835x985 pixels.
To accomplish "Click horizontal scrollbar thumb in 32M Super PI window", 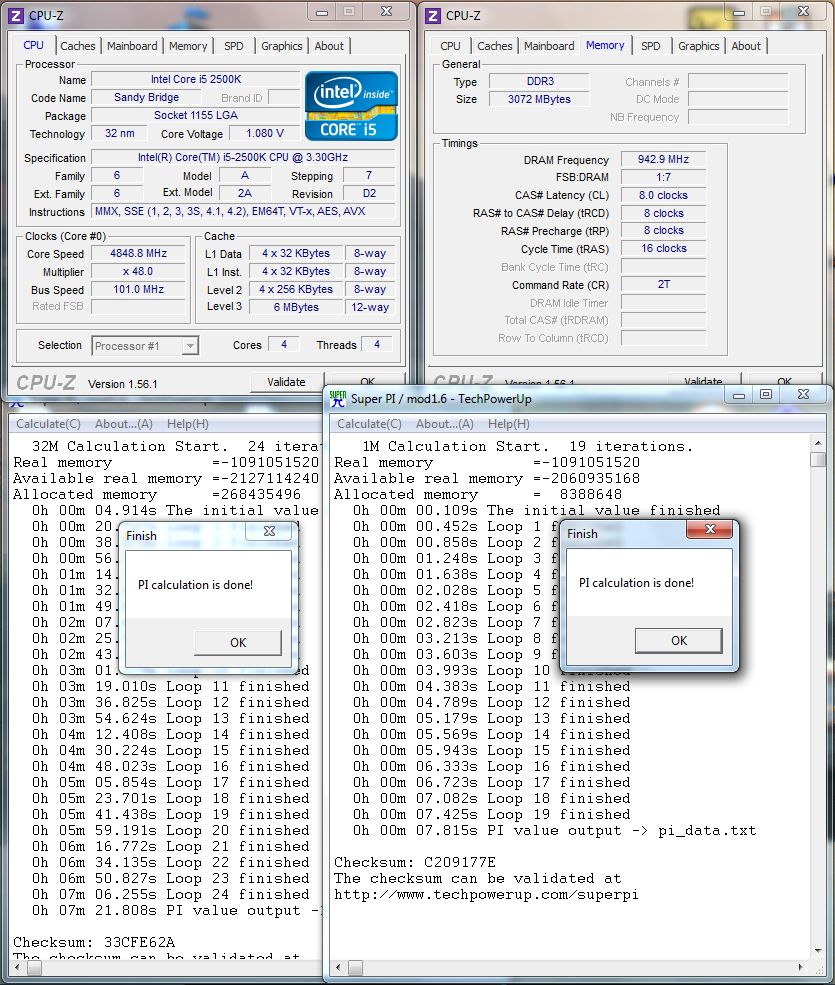I will tap(35, 968).
